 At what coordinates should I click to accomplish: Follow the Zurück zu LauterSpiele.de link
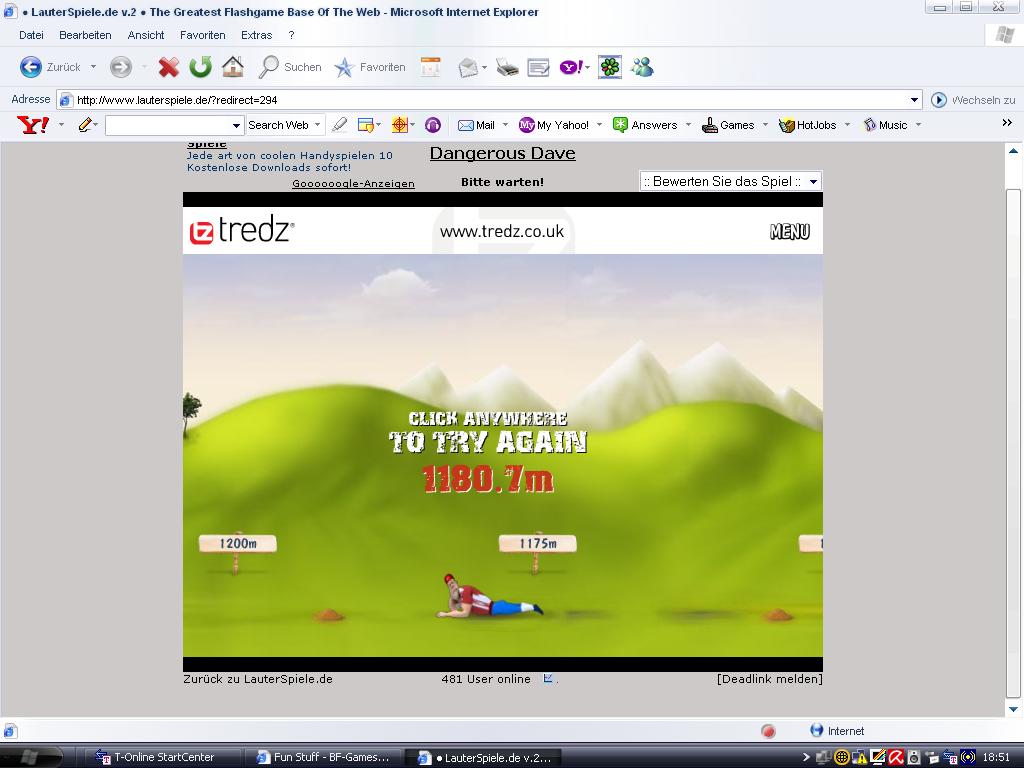[258, 679]
